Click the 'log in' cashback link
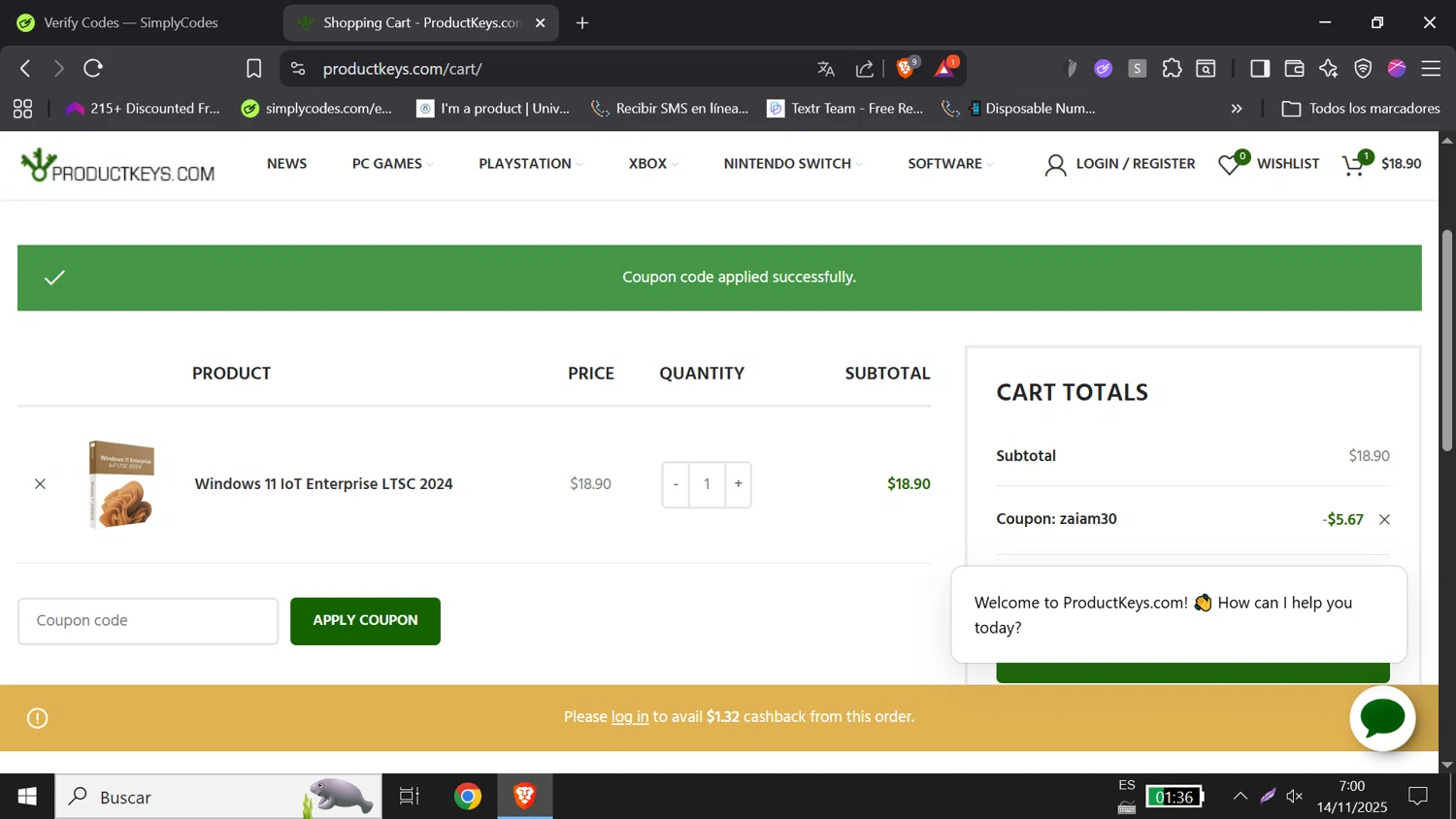1456x819 pixels. [630, 716]
